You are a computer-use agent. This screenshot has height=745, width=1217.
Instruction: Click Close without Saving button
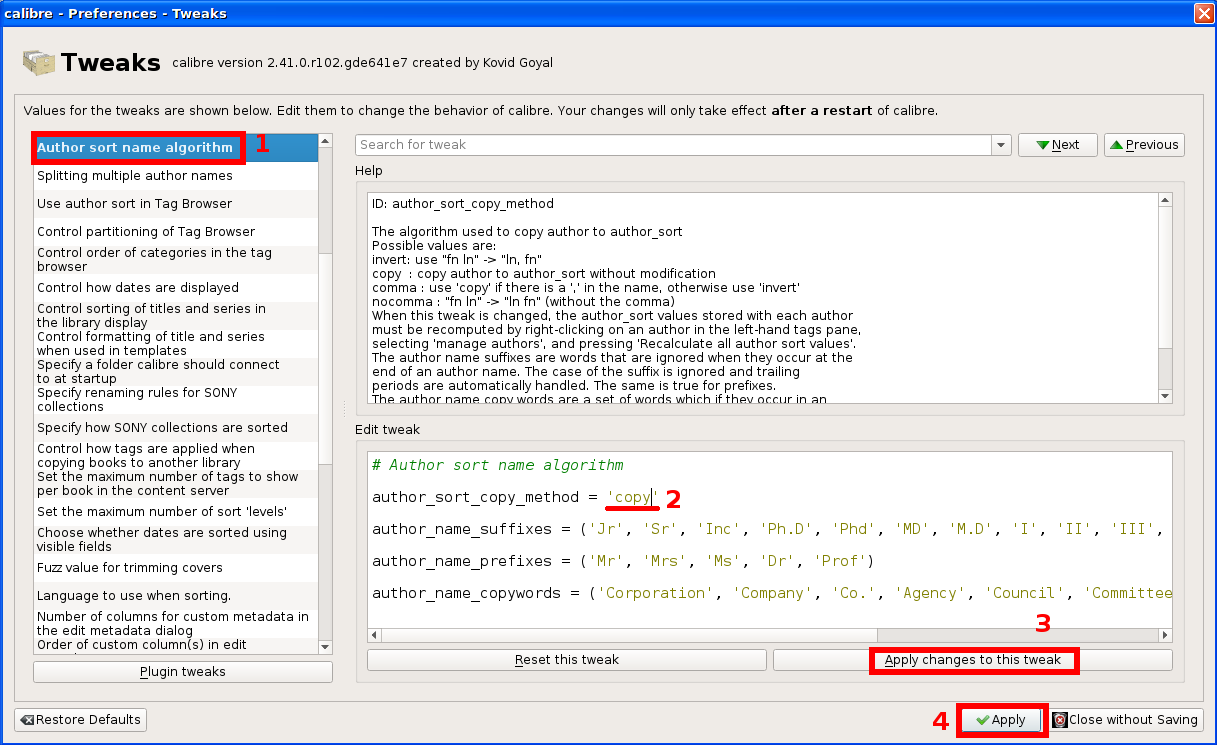[1125, 720]
